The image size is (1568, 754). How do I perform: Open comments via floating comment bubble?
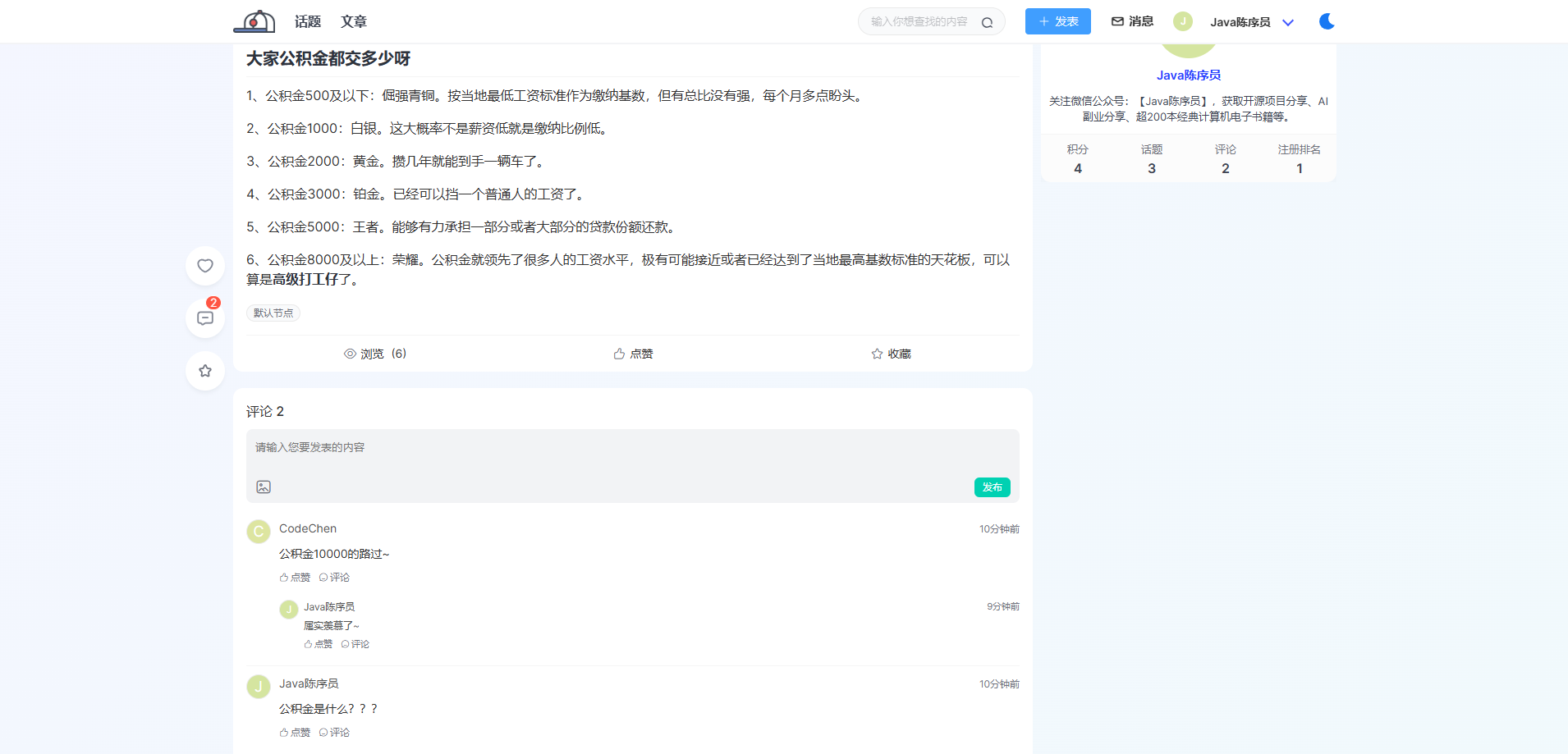tap(205, 318)
